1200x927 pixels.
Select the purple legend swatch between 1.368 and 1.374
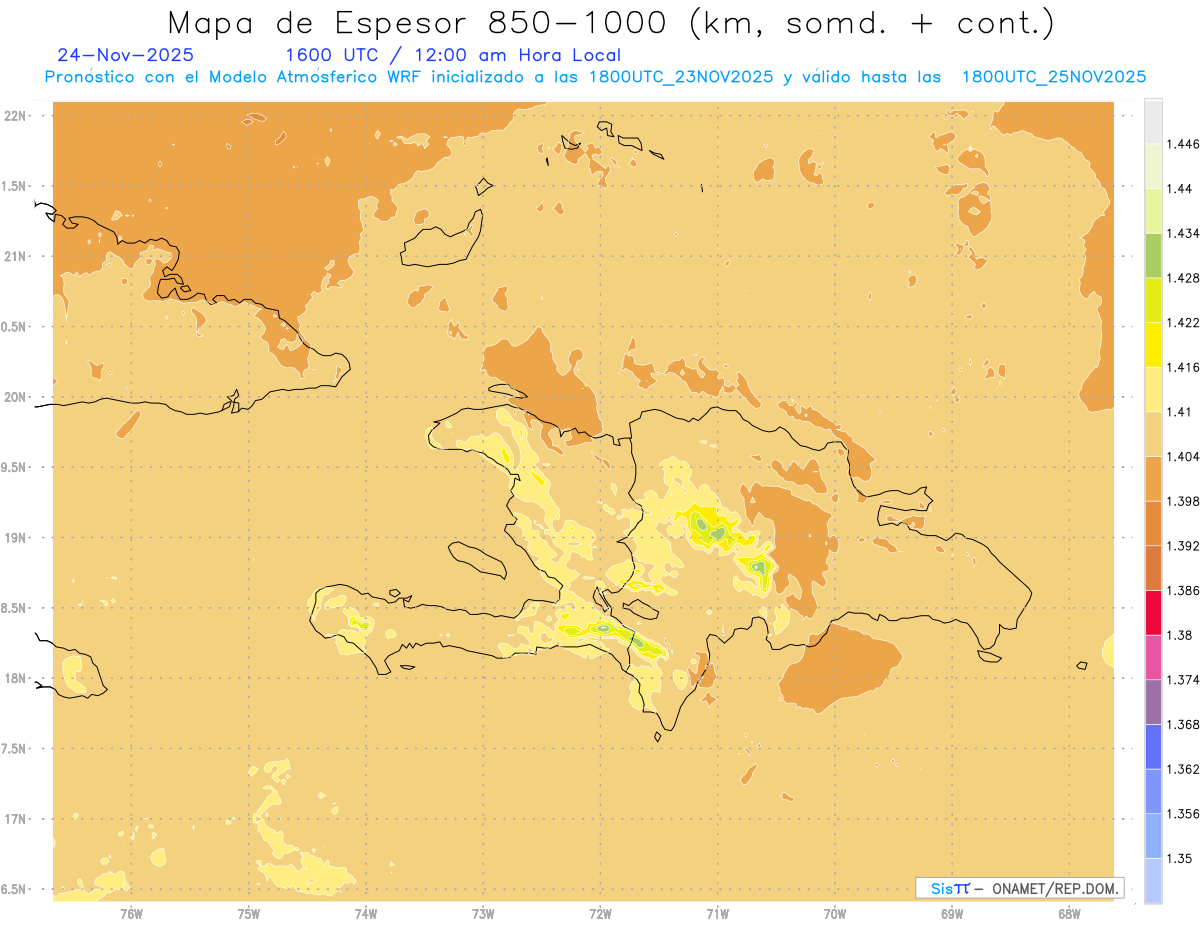pos(1153,702)
